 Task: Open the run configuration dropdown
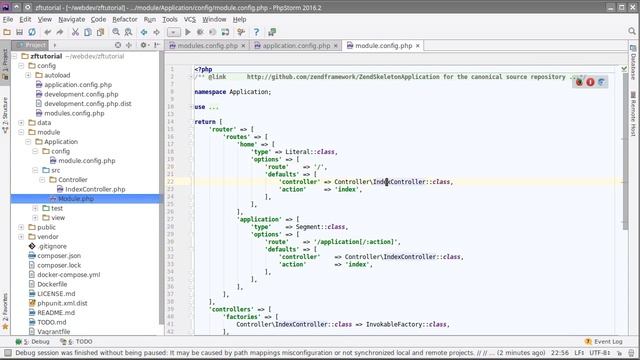click(x=173, y=32)
